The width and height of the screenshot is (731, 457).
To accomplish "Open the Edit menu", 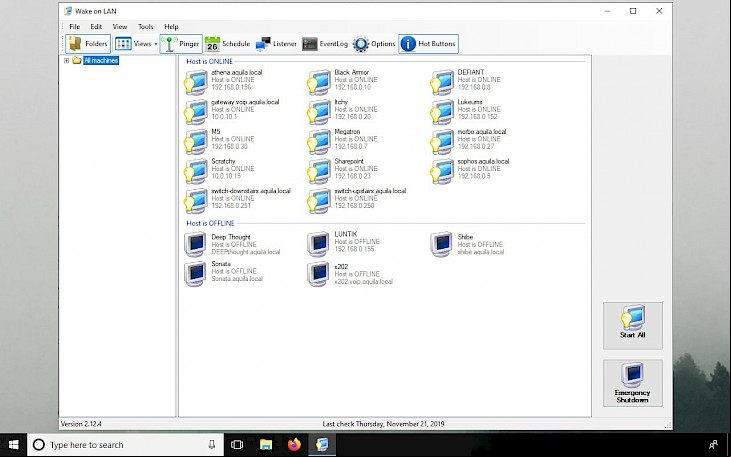I will [96, 27].
